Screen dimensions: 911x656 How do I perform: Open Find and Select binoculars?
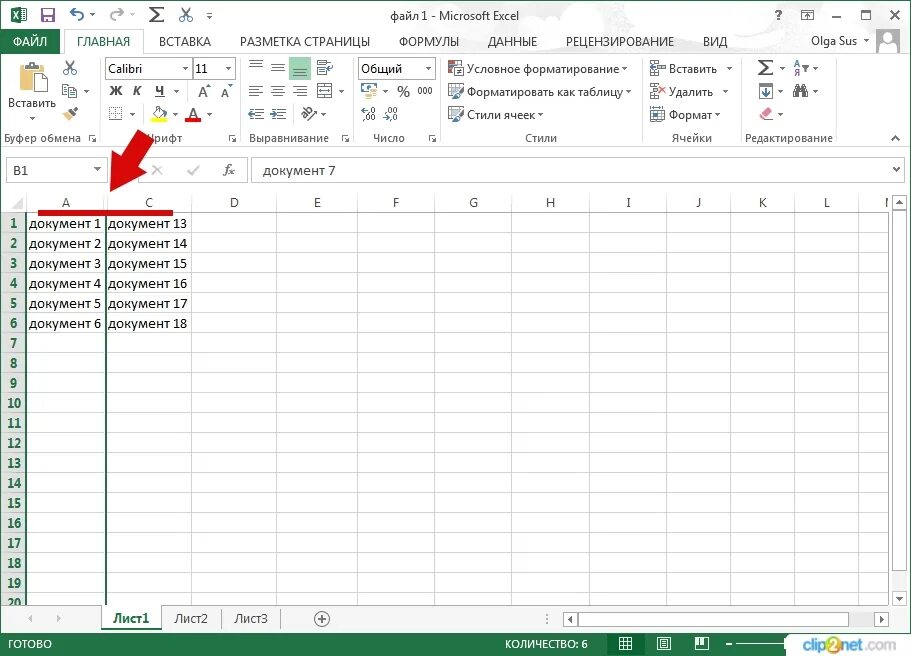click(801, 91)
